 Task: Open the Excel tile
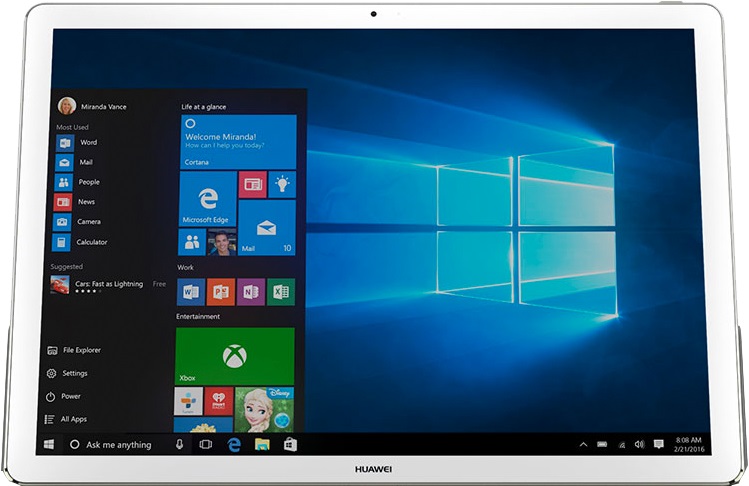[x=281, y=292]
